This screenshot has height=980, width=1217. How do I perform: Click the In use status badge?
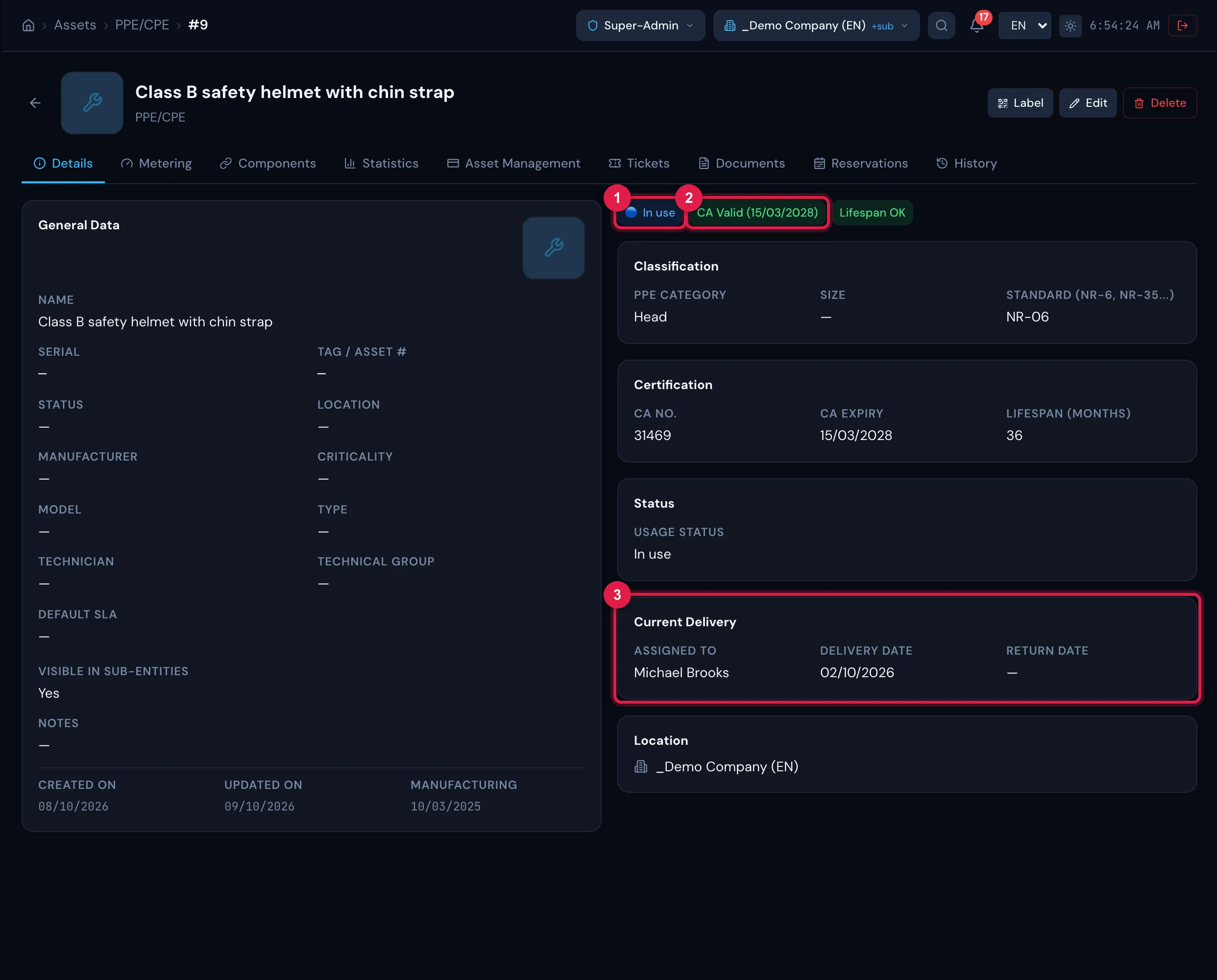tap(650, 212)
